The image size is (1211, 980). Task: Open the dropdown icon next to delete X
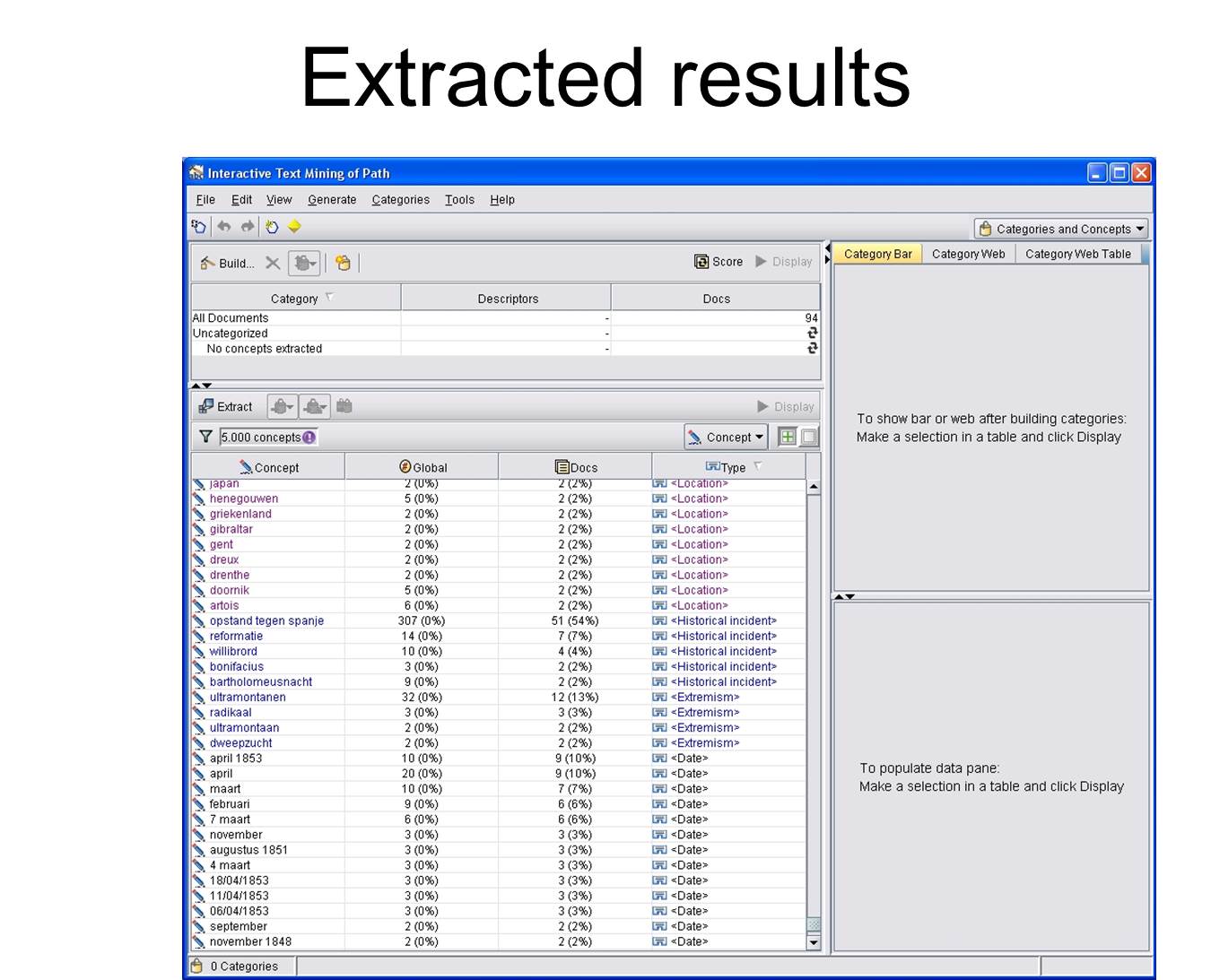point(304,263)
